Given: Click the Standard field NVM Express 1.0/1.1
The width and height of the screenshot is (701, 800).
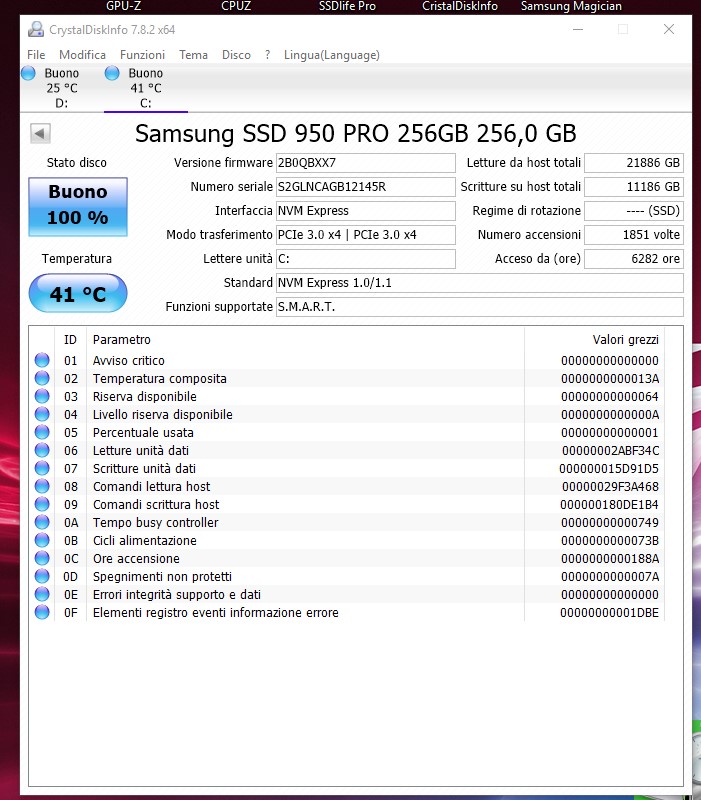Looking at the screenshot, I should [x=480, y=283].
